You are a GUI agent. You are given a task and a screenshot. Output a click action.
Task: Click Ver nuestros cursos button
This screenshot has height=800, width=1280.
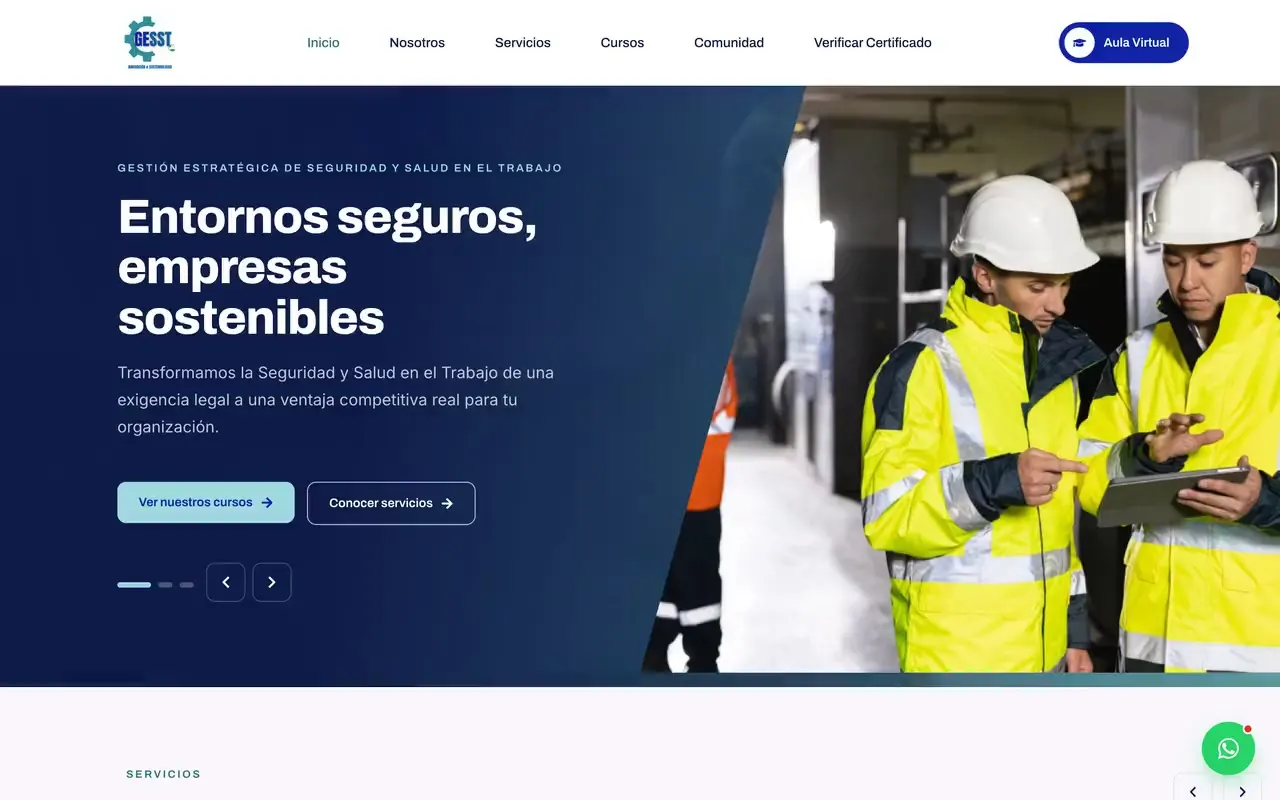(206, 503)
